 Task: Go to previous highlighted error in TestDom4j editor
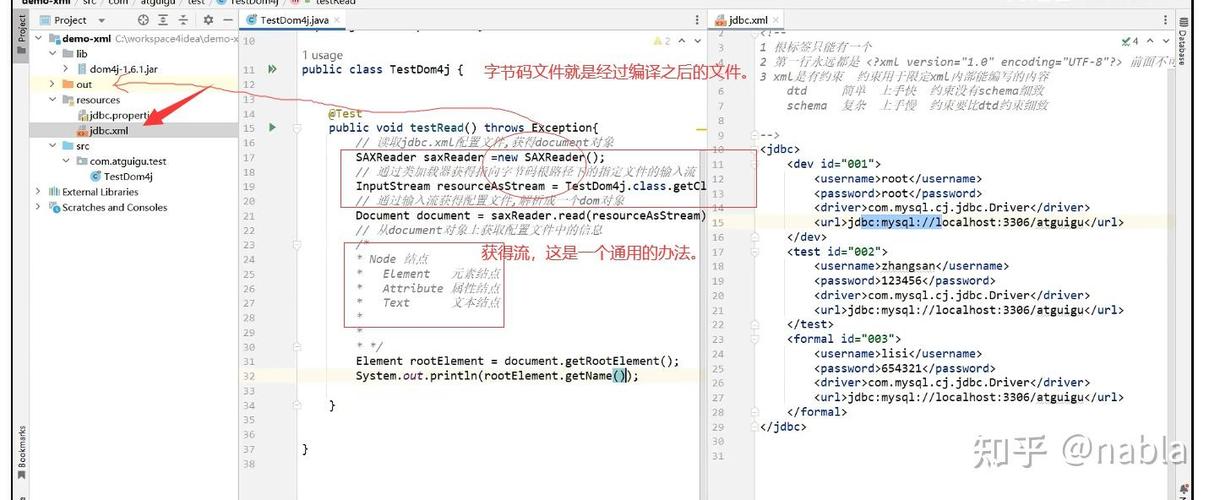683,41
